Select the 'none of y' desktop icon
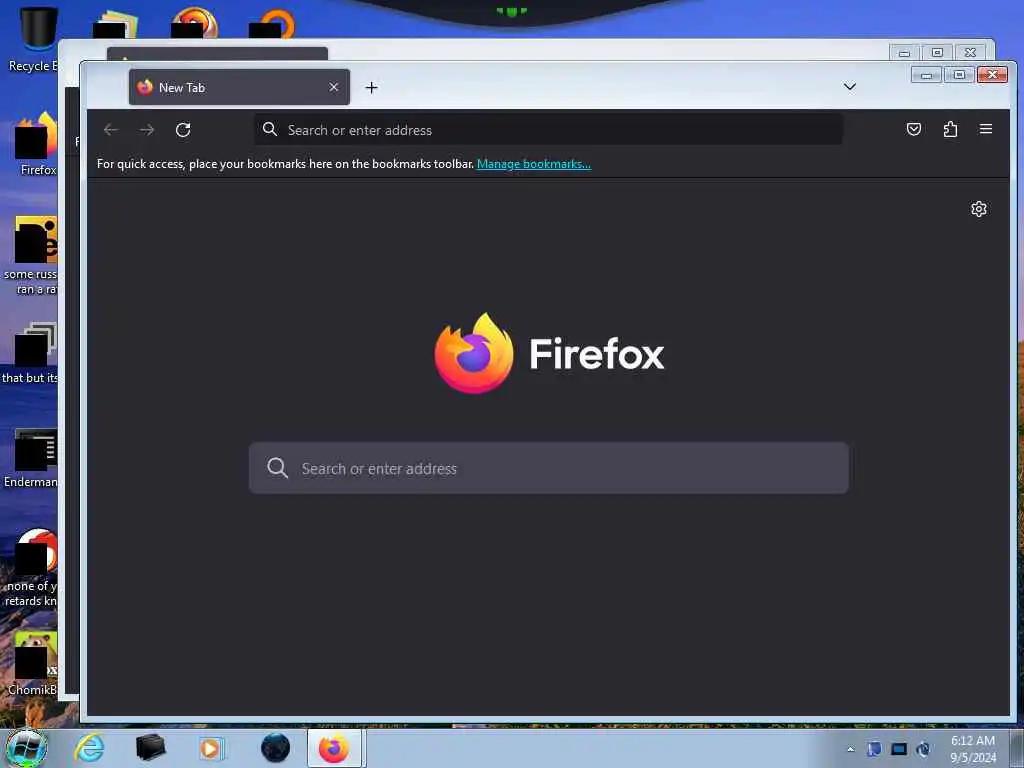Screen dimensions: 1024x768 31,568
